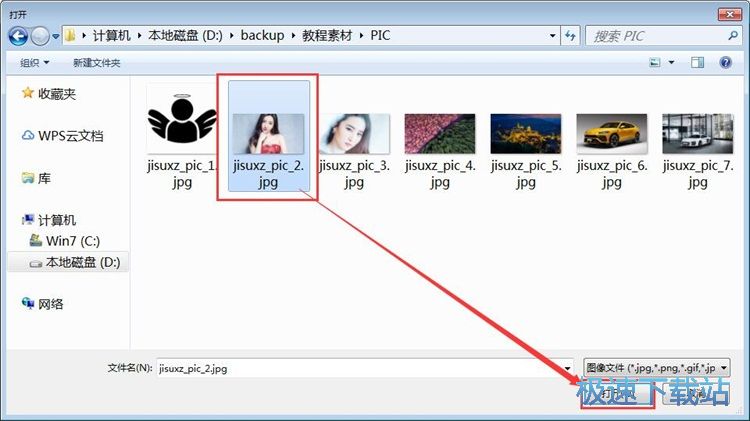Image resolution: width=750 pixels, height=421 pixels.
Task: Click the libraries icon beside 库
Action: click(x=28, y=178)
